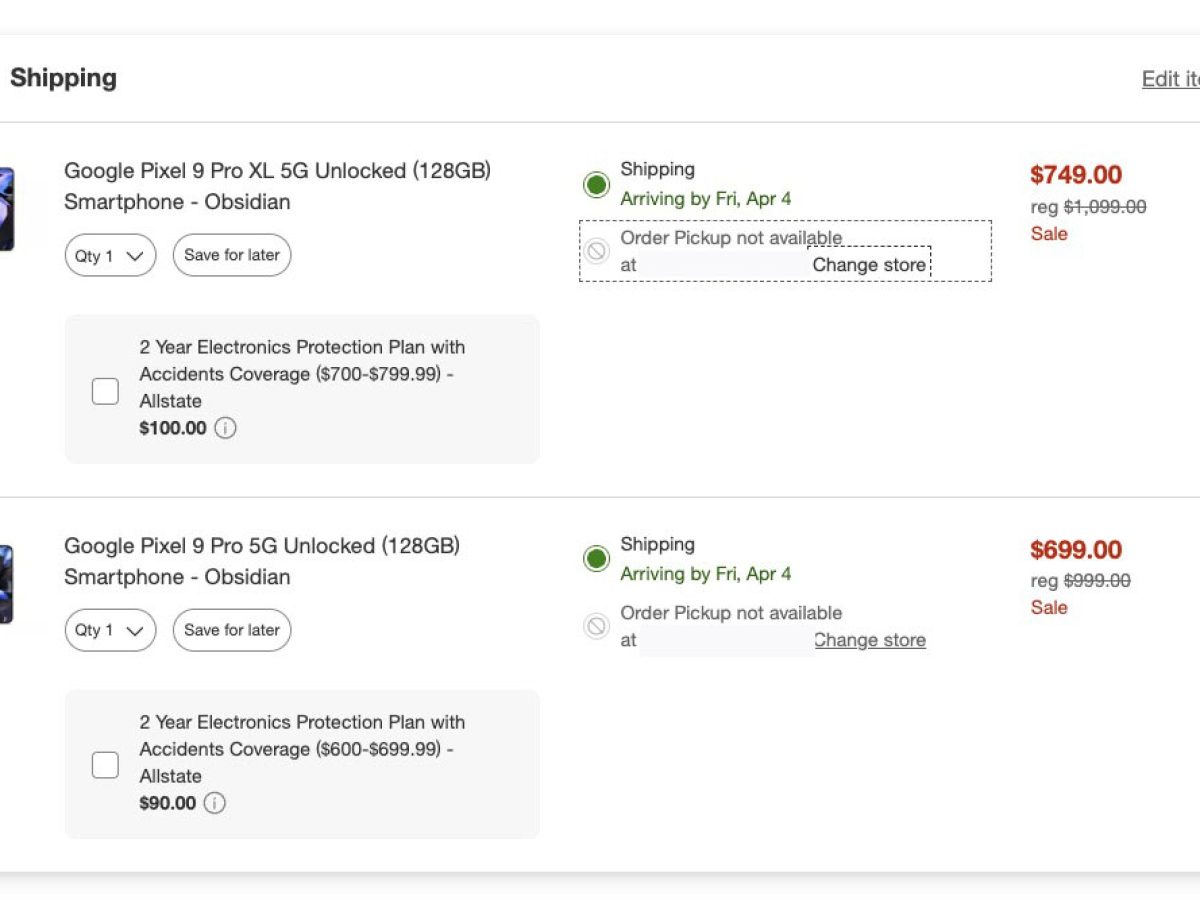Open info icon beside $90.00 protection plan

click(x=215, y=803)
